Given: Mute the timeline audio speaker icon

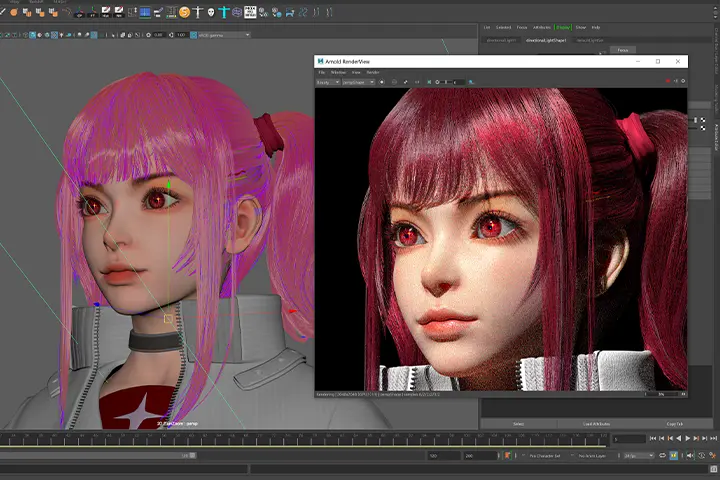Looking at the screenshot, I should coord(690,456).
